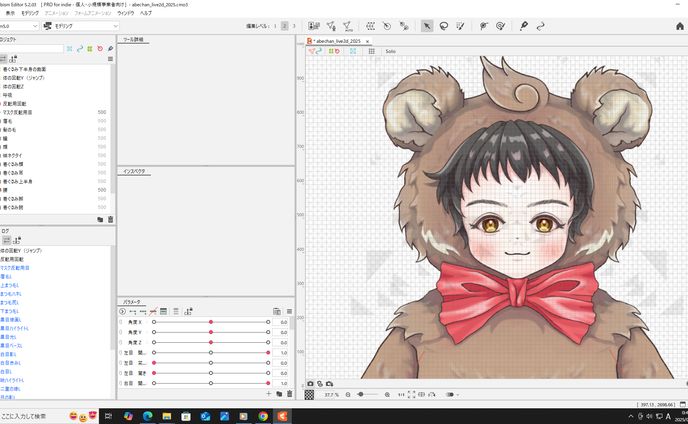Adjust the 角度 Y parameter slider
This screenshot has width=688, height=424.
pos(211,332)
